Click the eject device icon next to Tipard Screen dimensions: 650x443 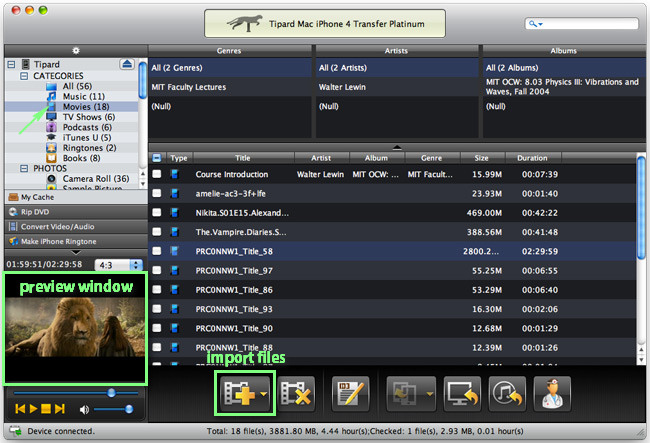pos(127,64)
